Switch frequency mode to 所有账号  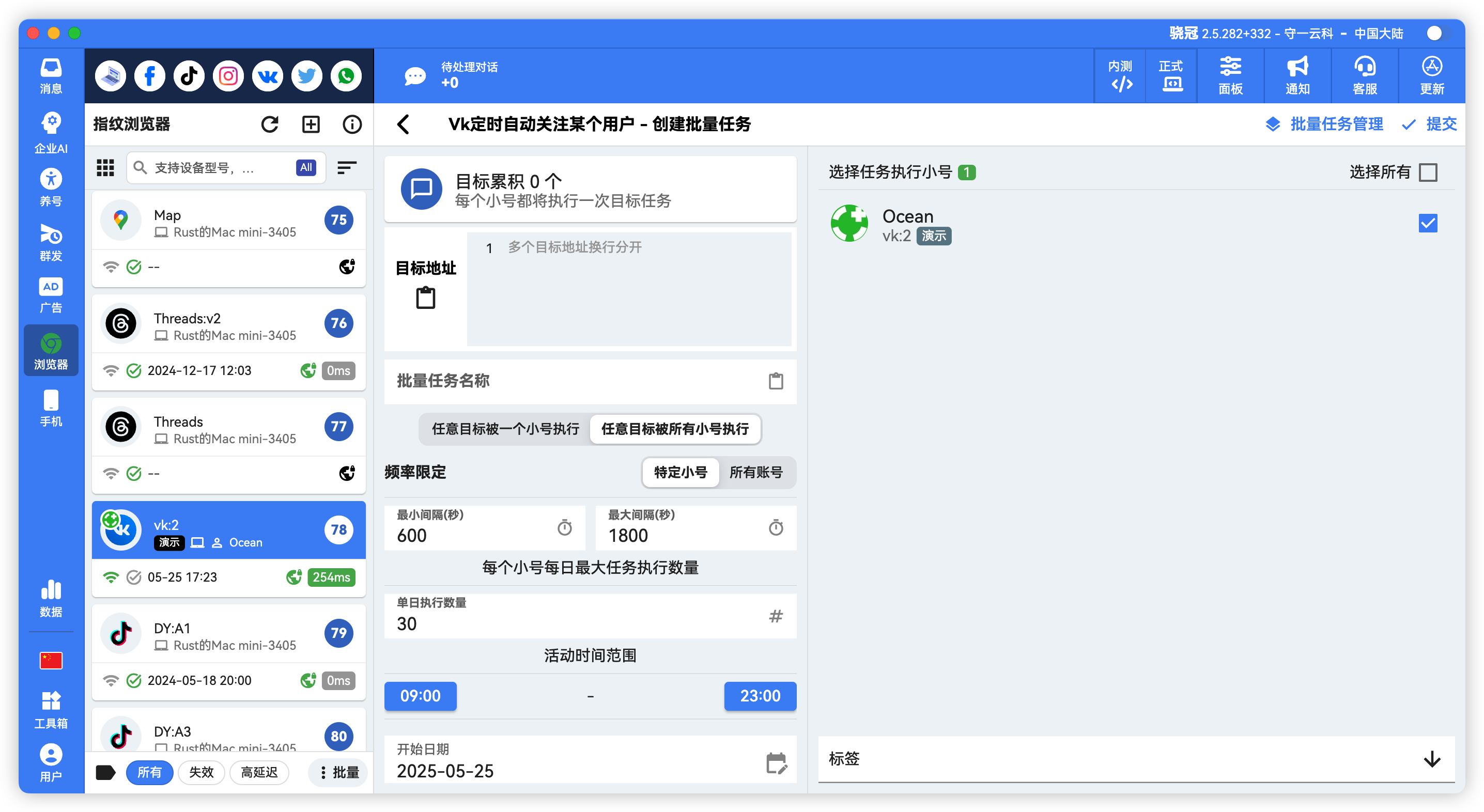coord(756,472)
